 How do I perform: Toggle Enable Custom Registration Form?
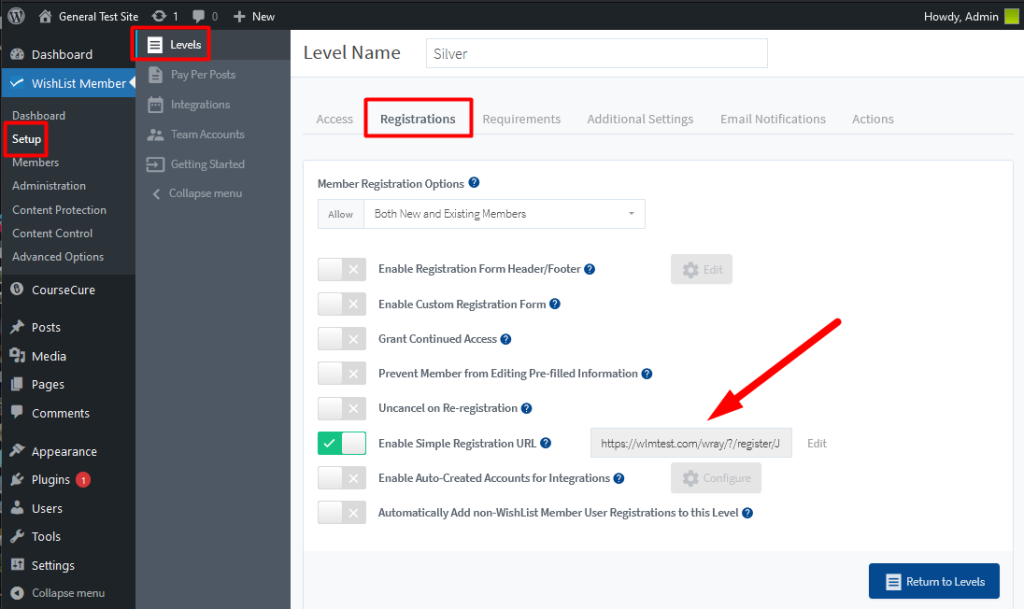342,304
